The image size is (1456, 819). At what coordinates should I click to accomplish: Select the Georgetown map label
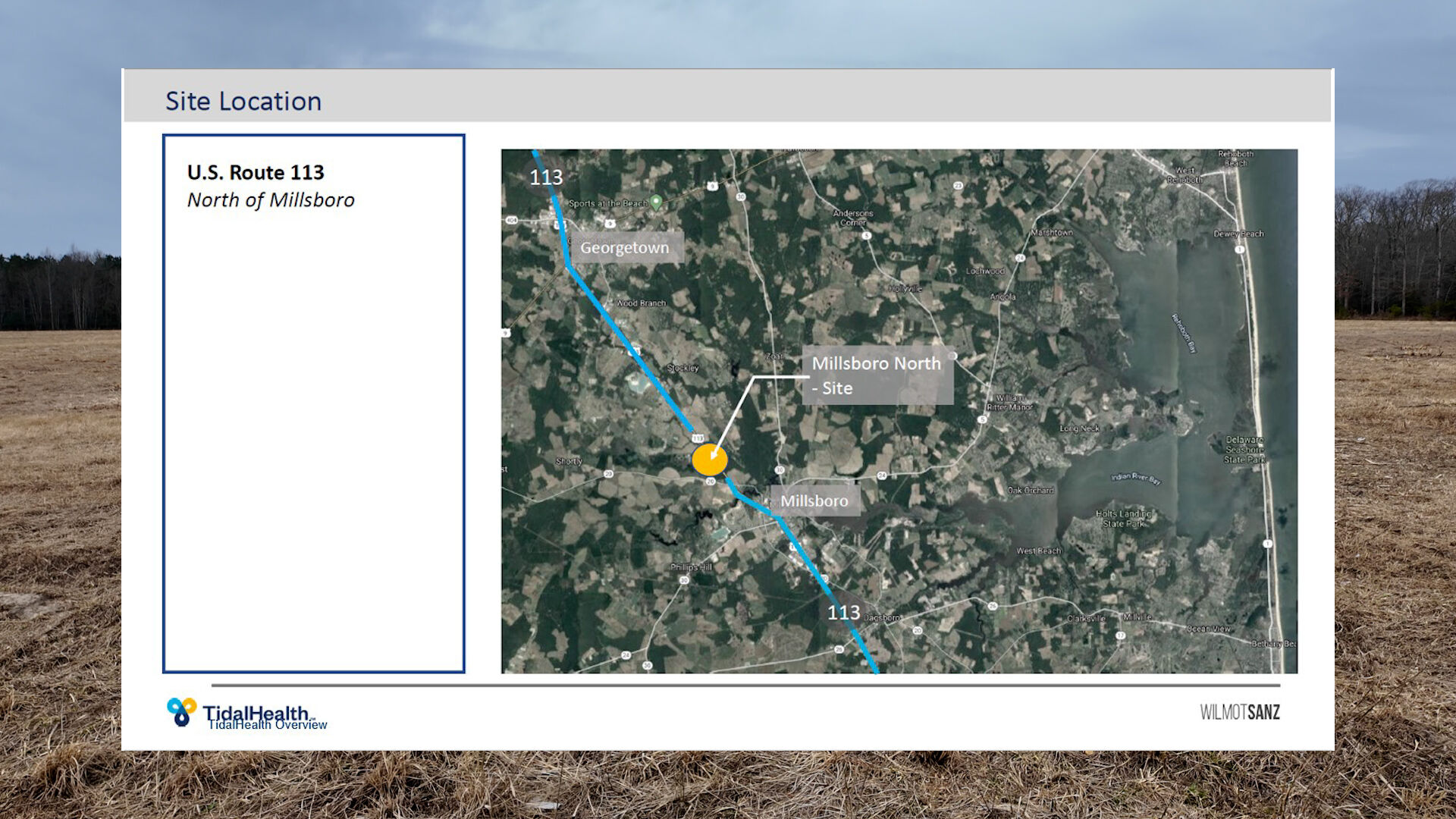[625, 248]
